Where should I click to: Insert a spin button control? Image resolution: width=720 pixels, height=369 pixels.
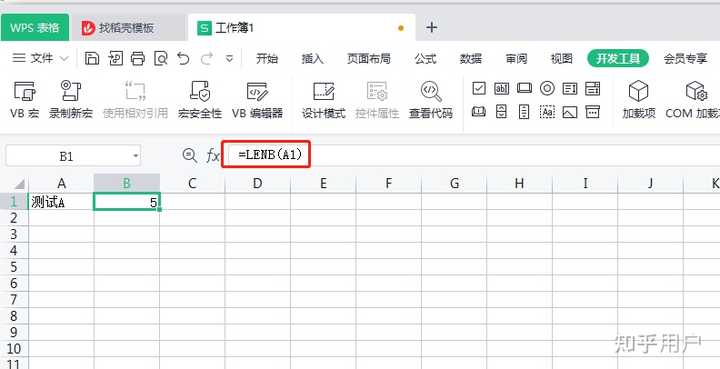[501, 112]
